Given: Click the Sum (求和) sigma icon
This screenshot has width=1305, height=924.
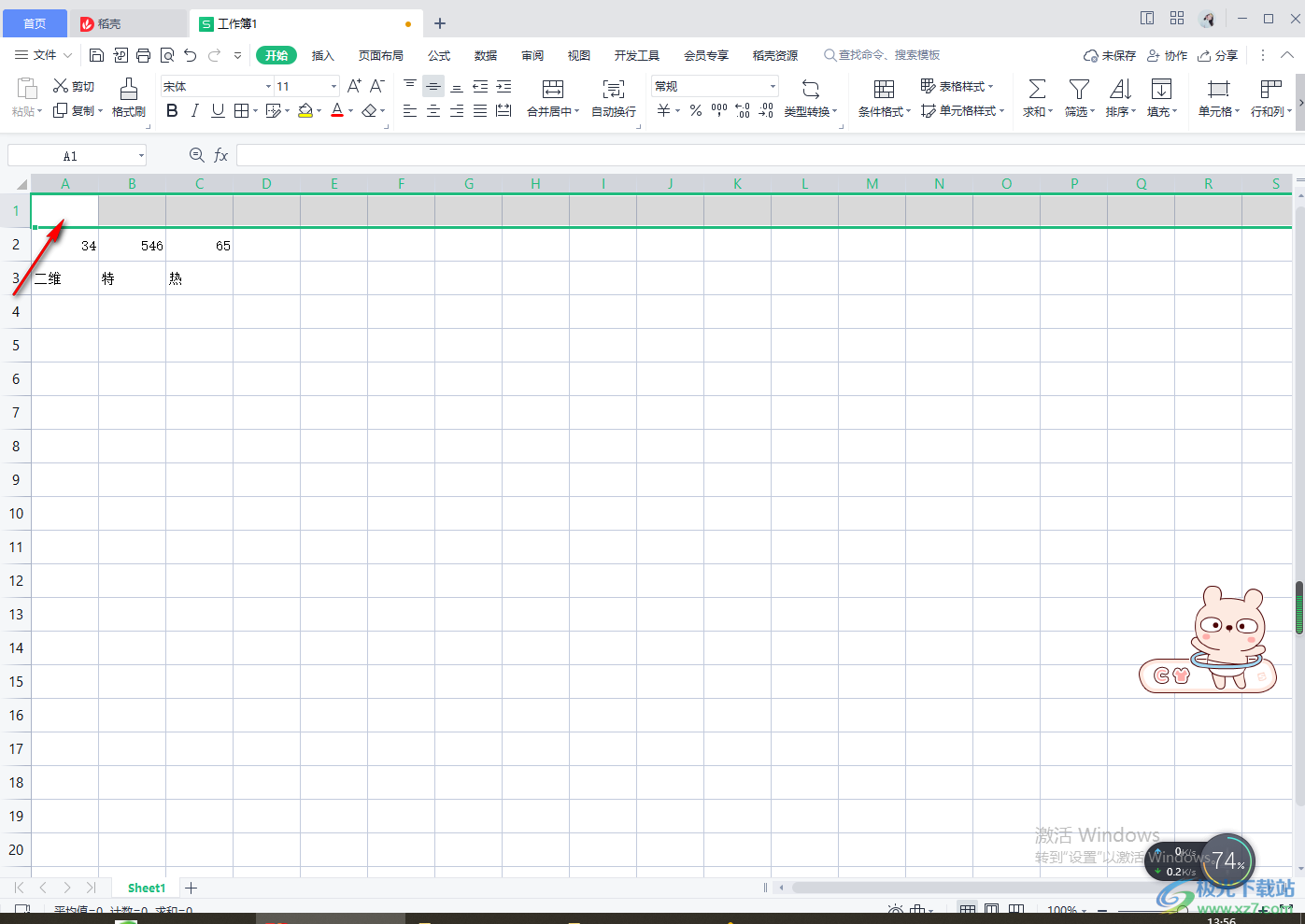Looking at the screenshot, I should tap(1037, 89).
